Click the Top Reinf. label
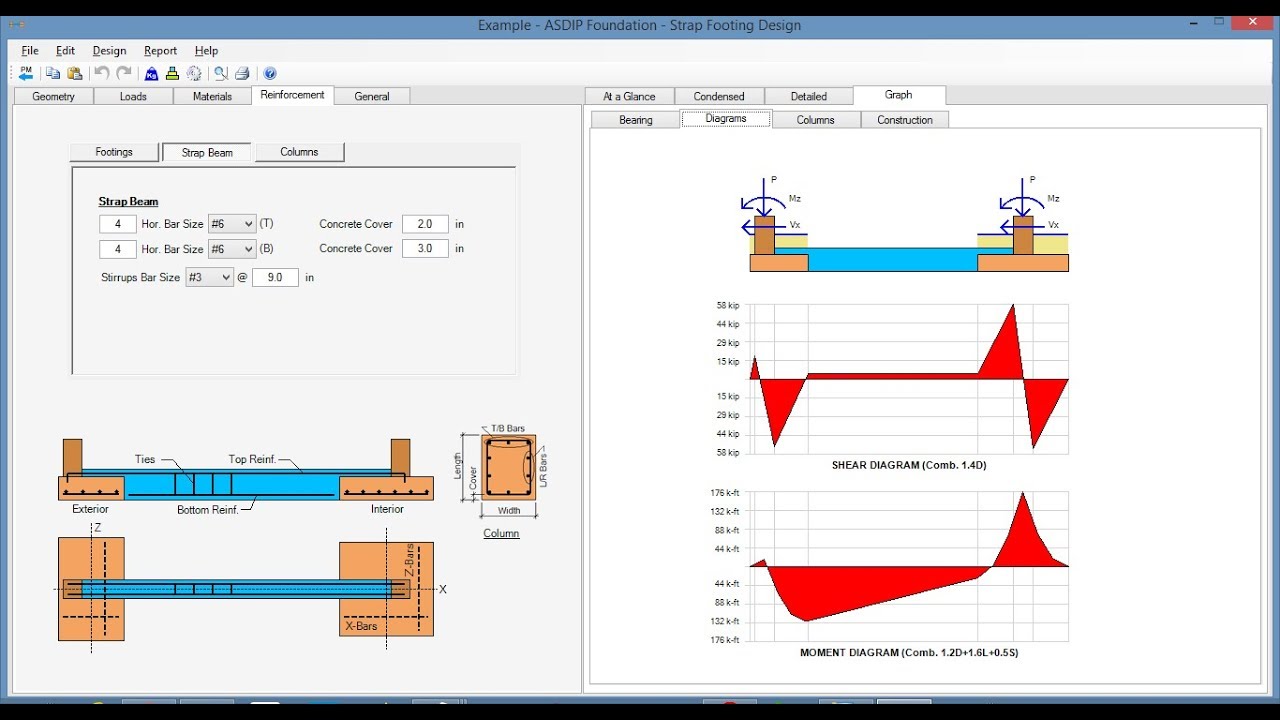This screenshot has height=720, width=1280. pyautogui.click(x=251, y=460)
